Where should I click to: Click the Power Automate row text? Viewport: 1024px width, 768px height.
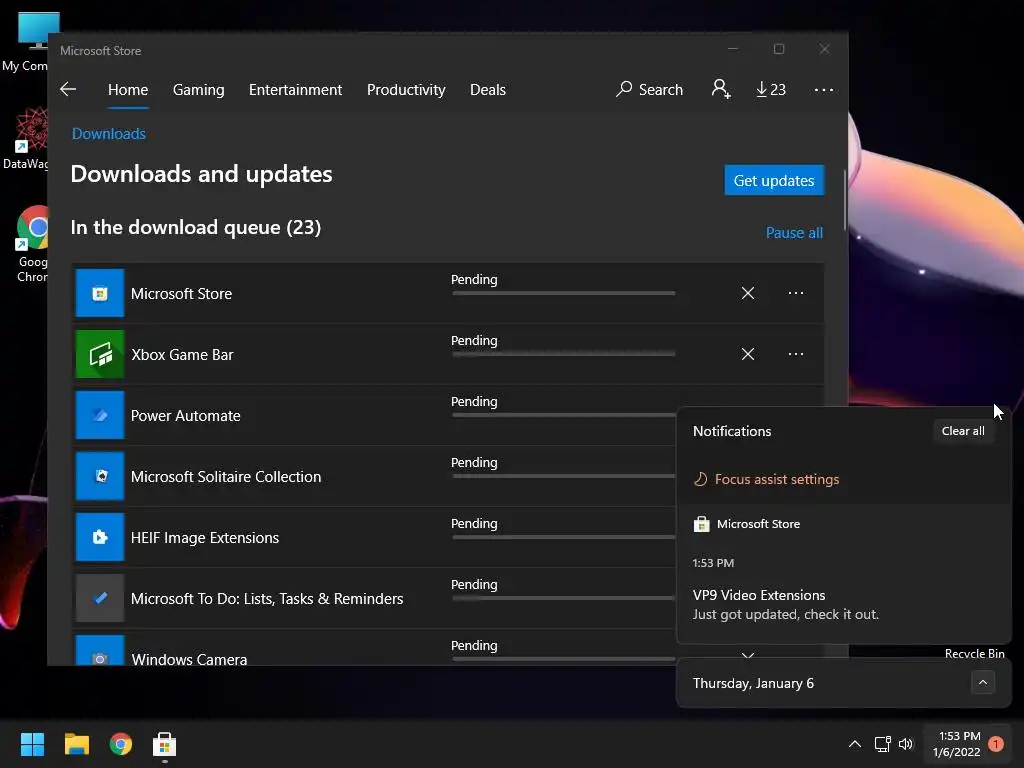[x=185, y=415]
